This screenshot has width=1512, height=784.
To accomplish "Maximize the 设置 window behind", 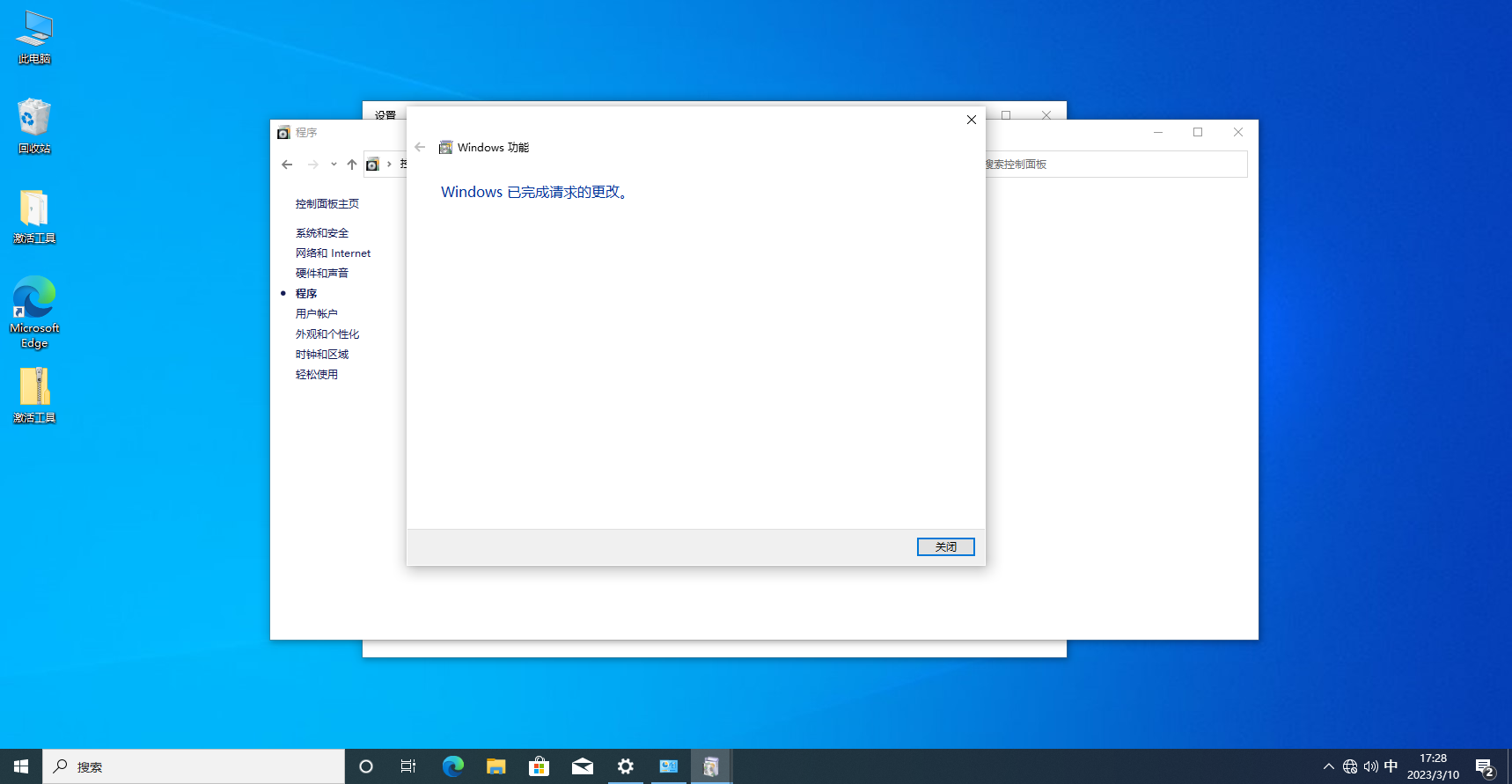I will pos(1006,114).
